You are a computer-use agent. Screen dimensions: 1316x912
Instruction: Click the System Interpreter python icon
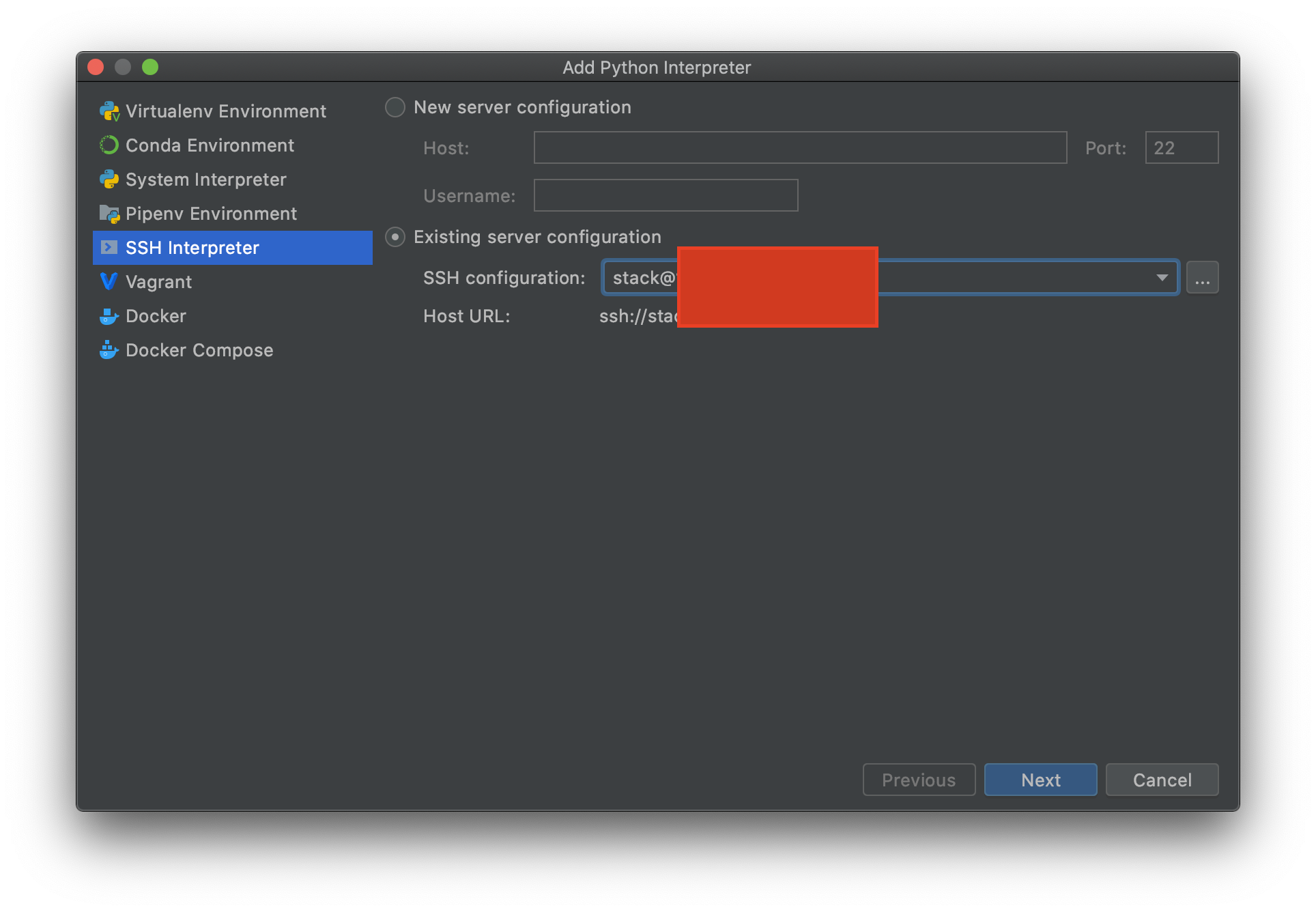point(109,180)
